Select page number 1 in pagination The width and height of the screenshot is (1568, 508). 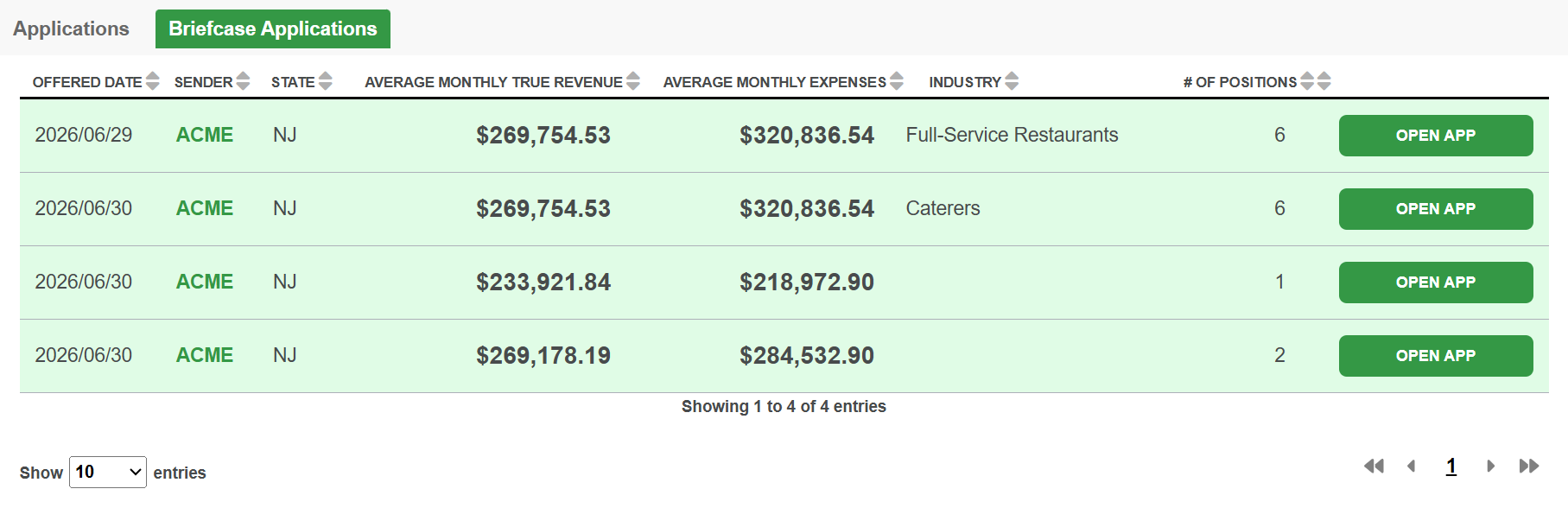(x=1451, y=467)
